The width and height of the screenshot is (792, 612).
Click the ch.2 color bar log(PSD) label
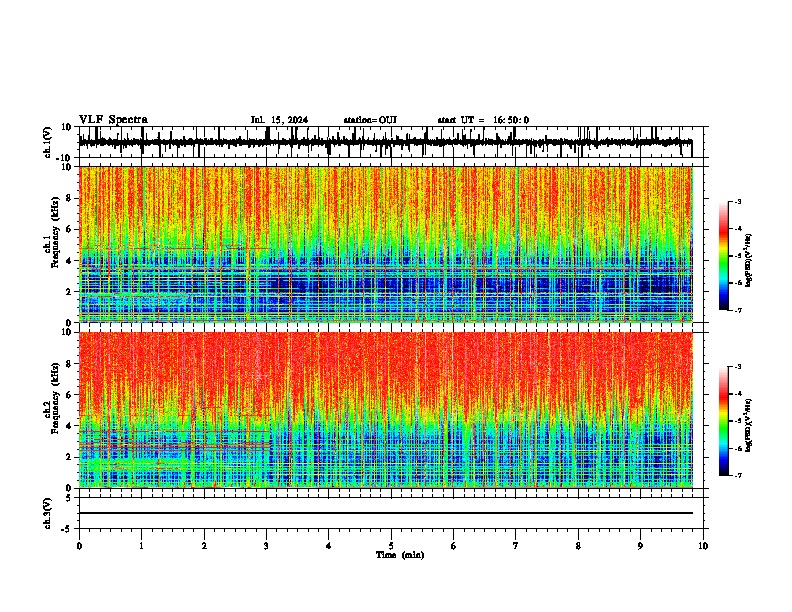click(x=749, y=425)
